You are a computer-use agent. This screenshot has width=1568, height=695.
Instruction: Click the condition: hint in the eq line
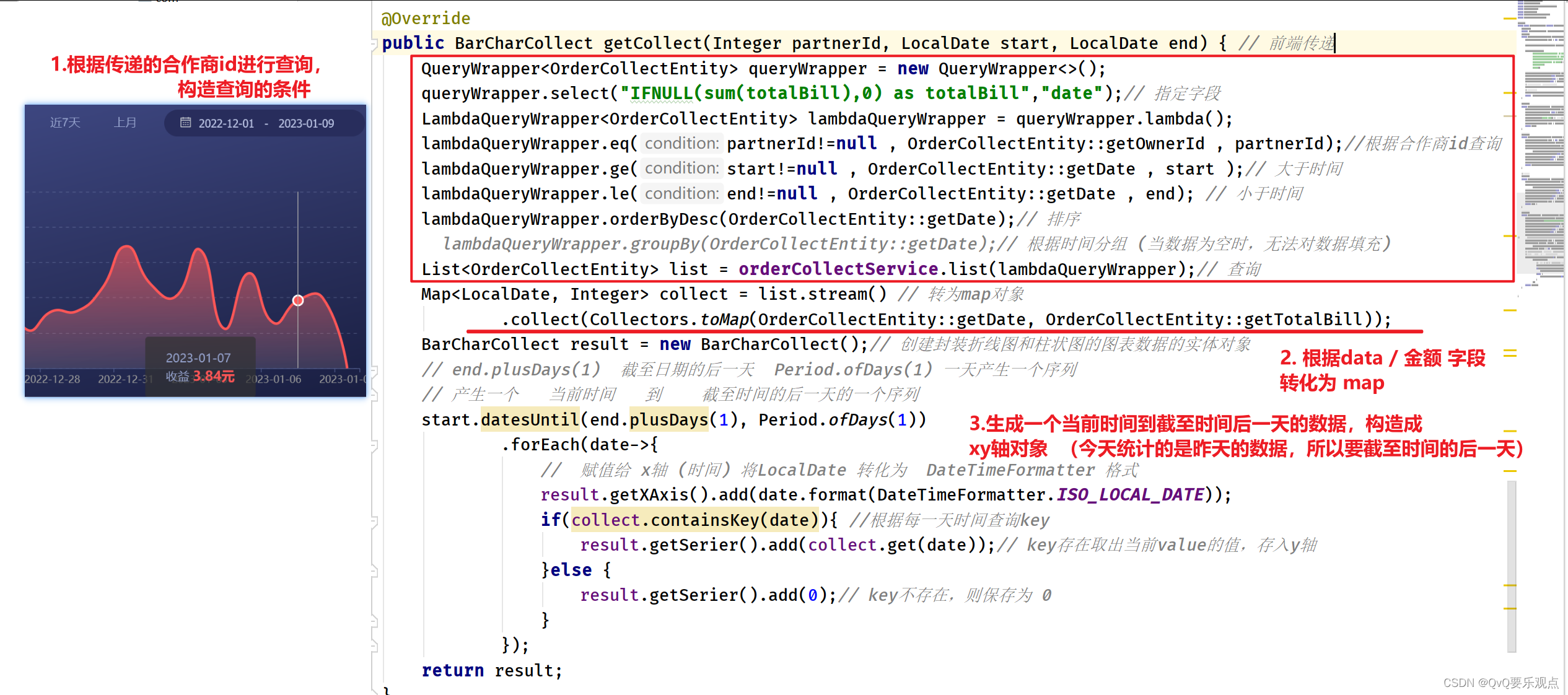click(681, 144)
